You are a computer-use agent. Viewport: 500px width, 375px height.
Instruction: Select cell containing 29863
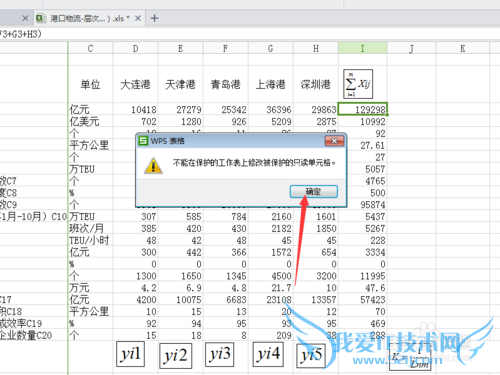tap(316, 109)
